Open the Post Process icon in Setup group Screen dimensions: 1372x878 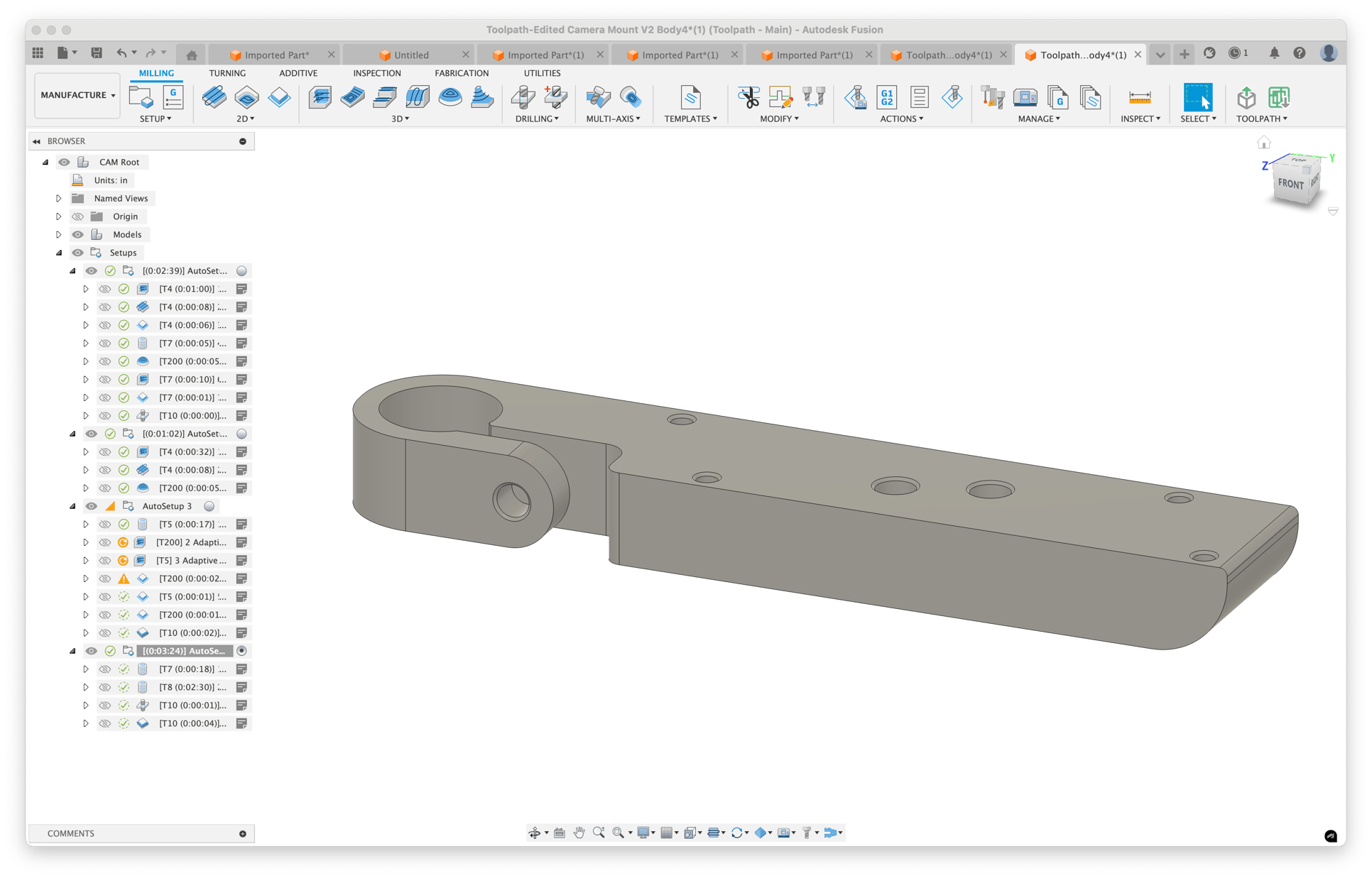[x=173, y=97]
